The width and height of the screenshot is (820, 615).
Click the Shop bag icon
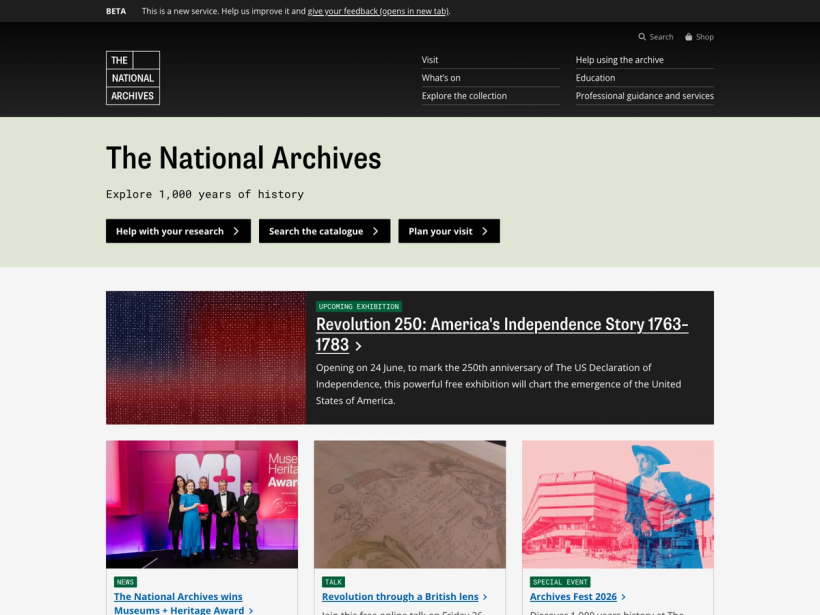689,37
